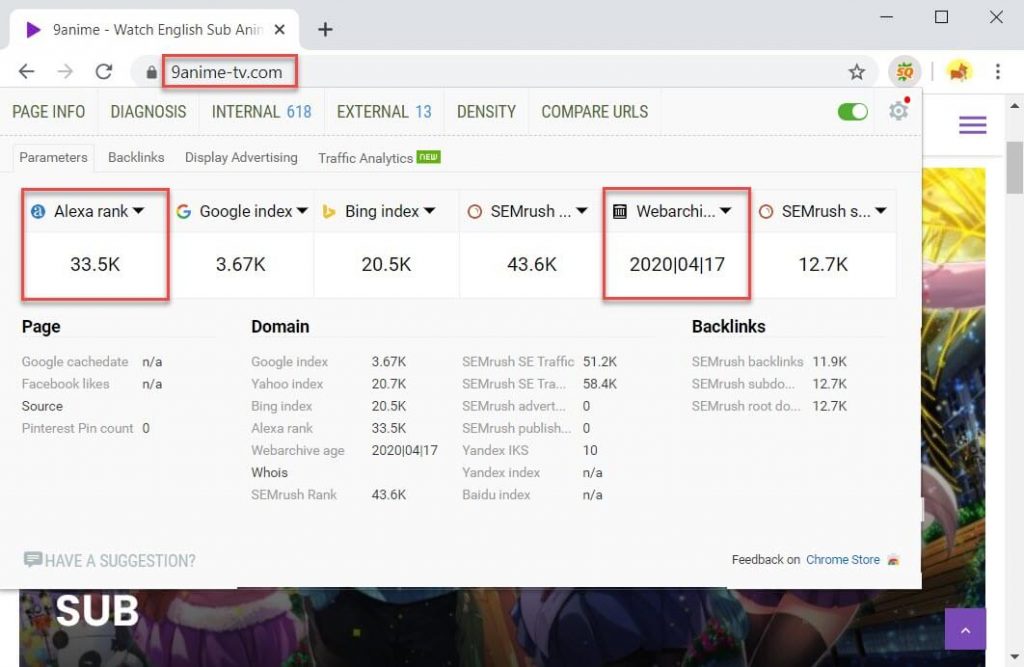Open the INTERNAL 618 links tab
This screenshot has width=1024, height=667.
261,112
